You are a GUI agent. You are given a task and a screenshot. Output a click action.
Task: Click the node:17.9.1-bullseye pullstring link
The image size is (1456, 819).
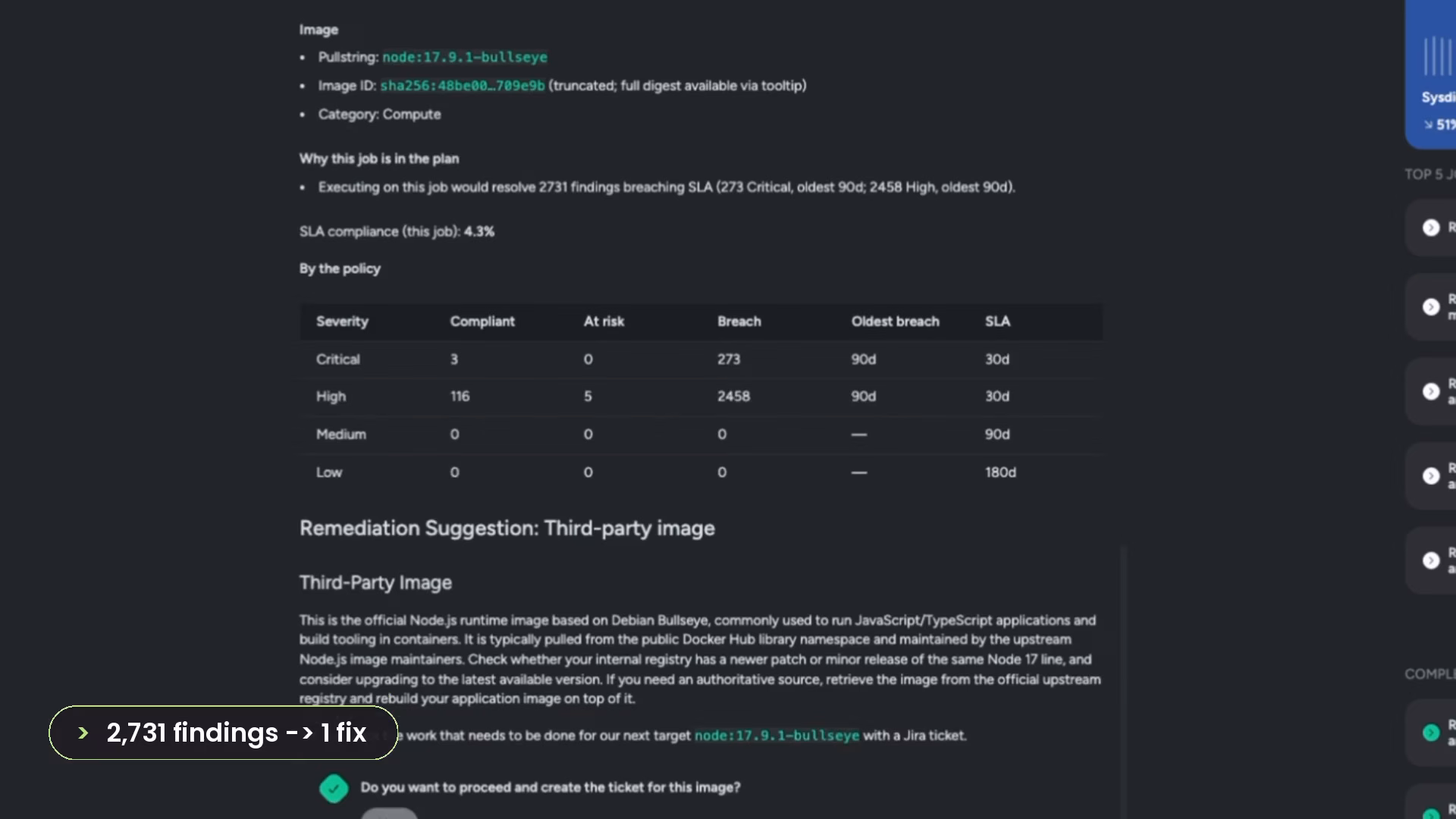pyautogui.click(x=465, y=58)
